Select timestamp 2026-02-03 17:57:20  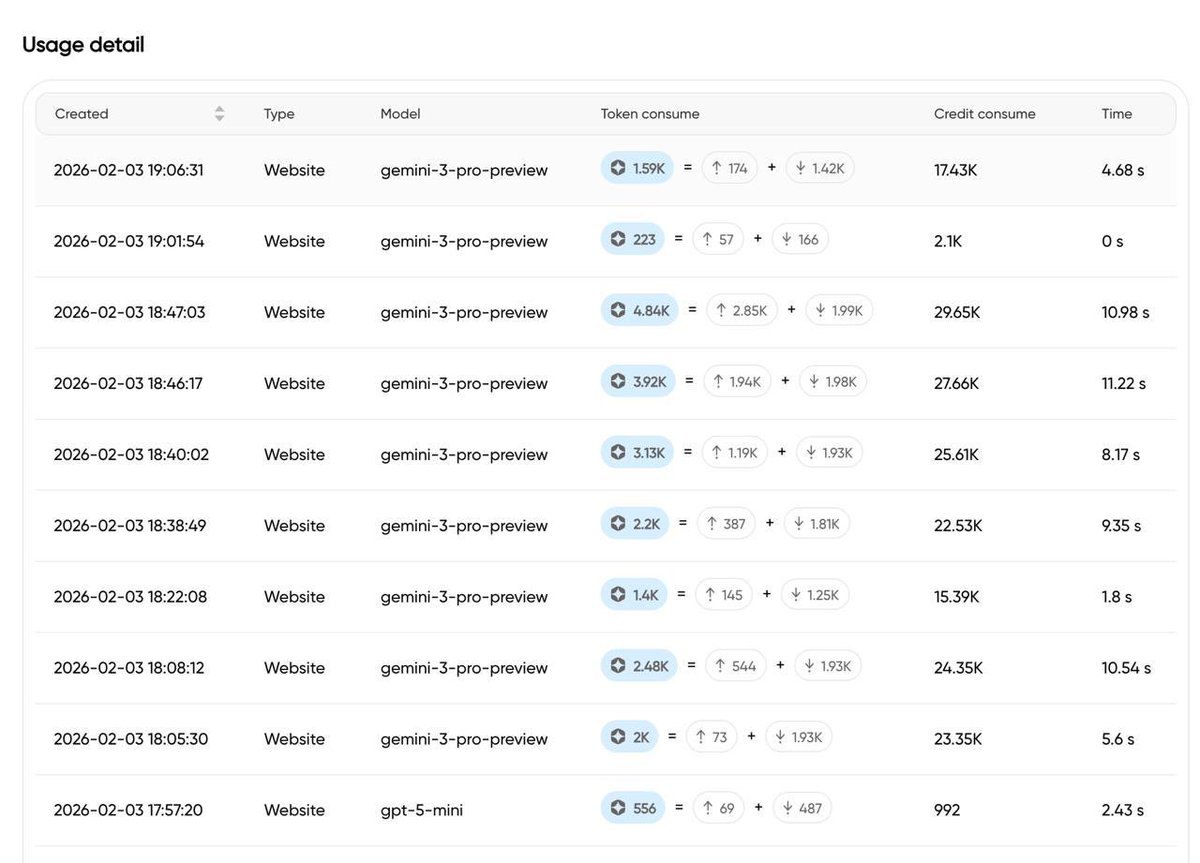pos(128,810)
